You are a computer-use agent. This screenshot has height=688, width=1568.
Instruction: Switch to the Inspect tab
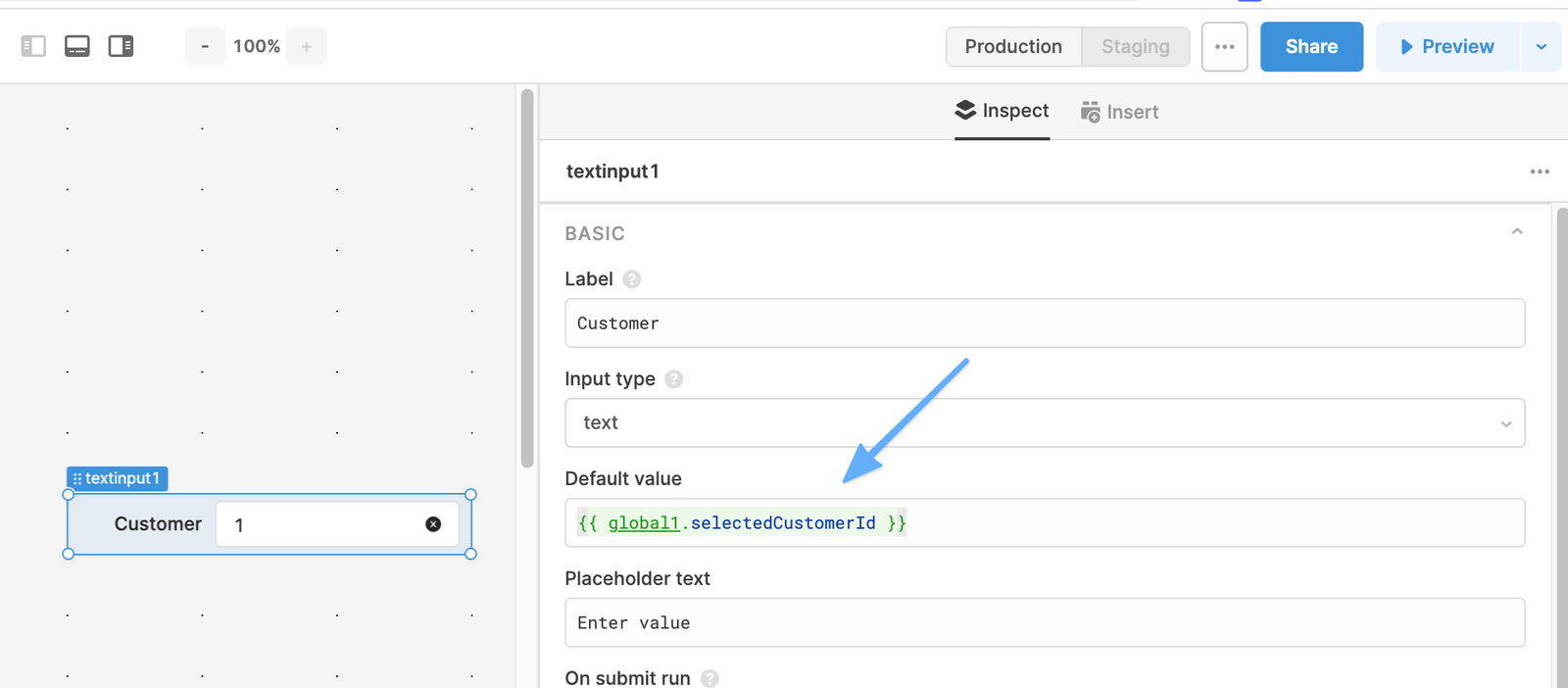pos(1002,111)
